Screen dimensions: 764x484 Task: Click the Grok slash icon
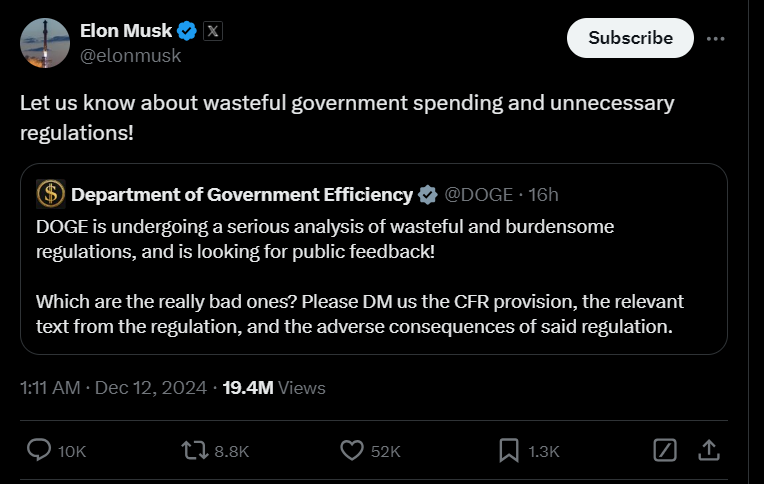click(665, 451)
